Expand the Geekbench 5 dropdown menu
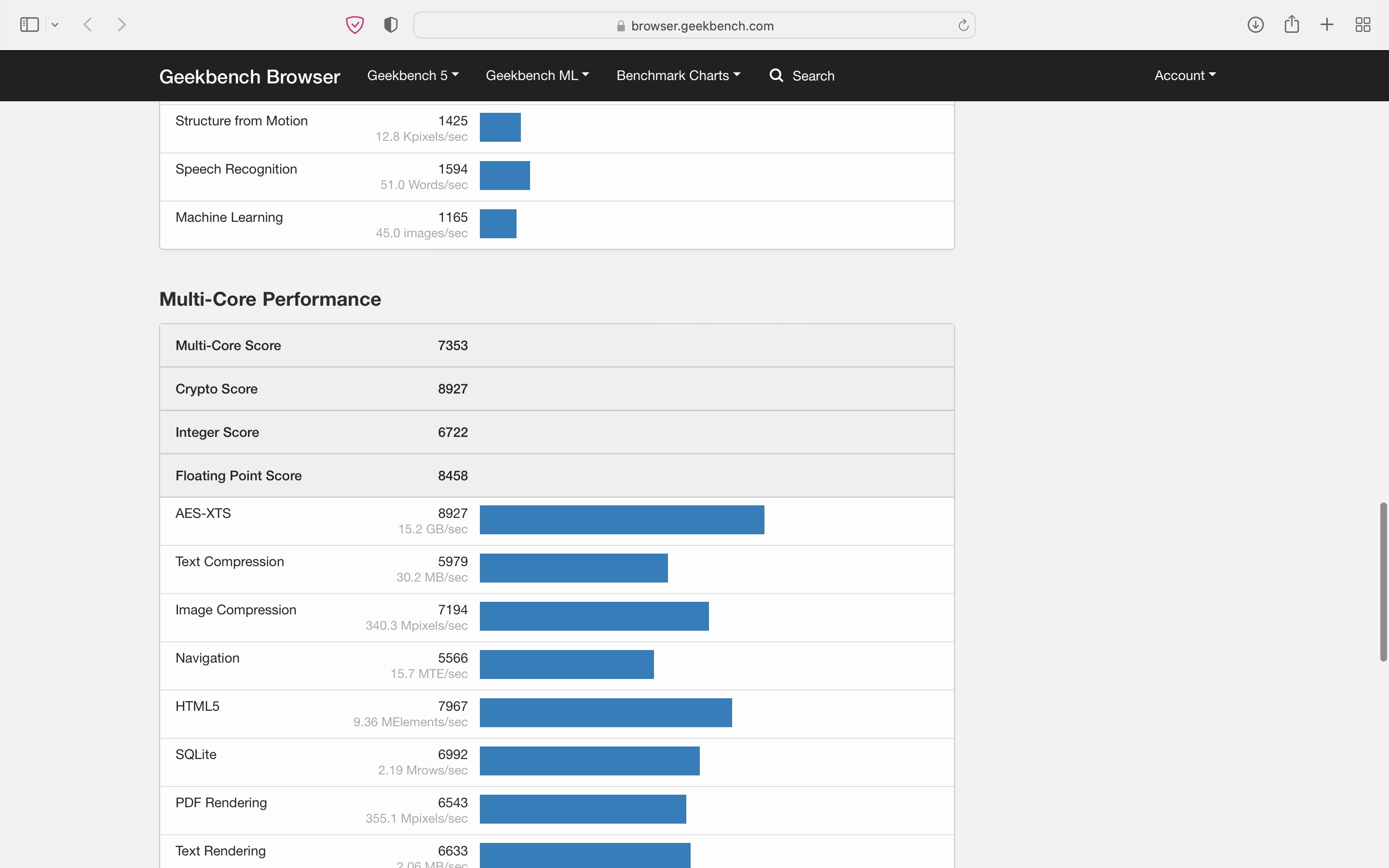This screenshot has width=1389, height=868. 413,75
